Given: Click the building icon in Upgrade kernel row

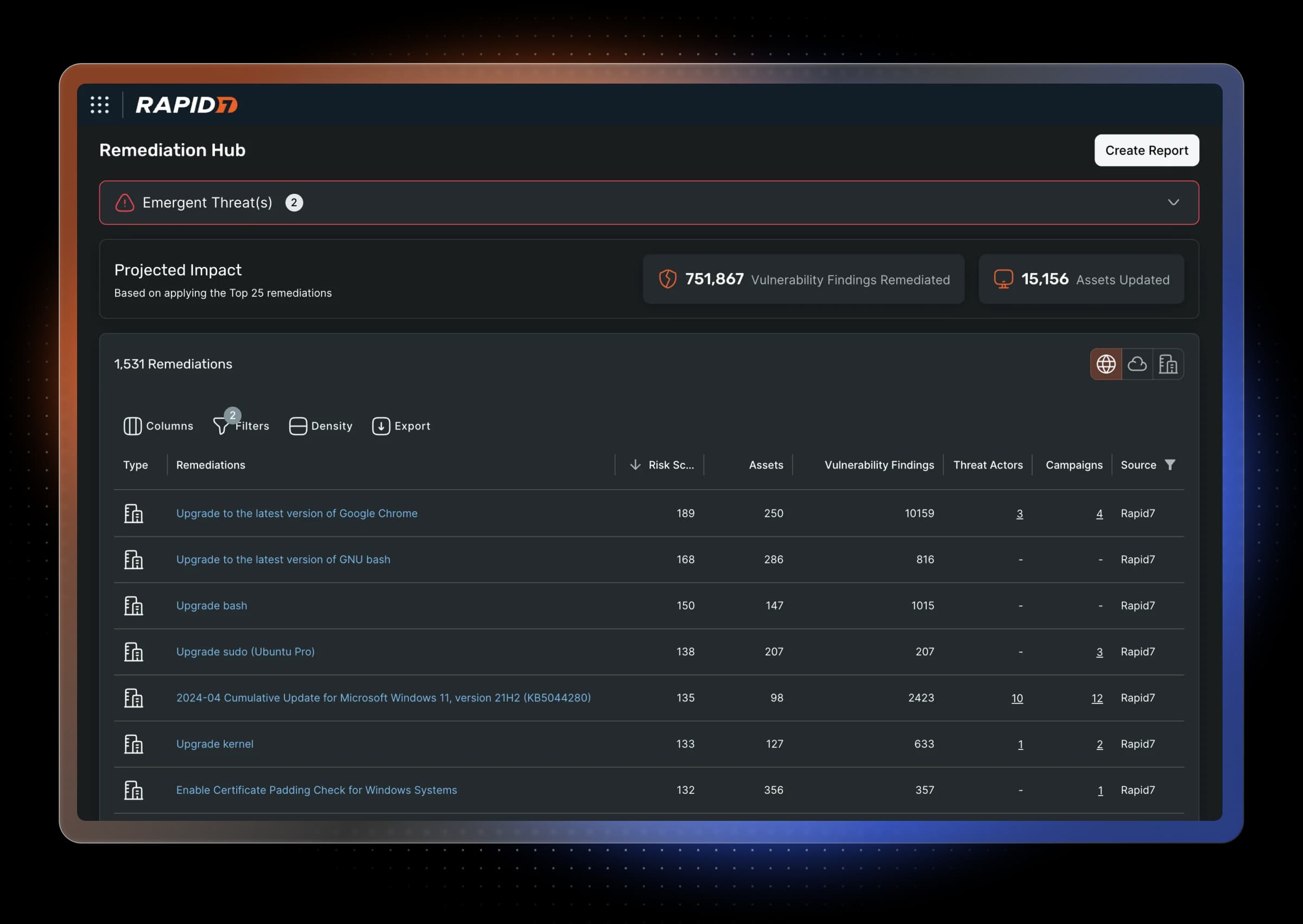Looking at the screenshot, I should 134,744.
